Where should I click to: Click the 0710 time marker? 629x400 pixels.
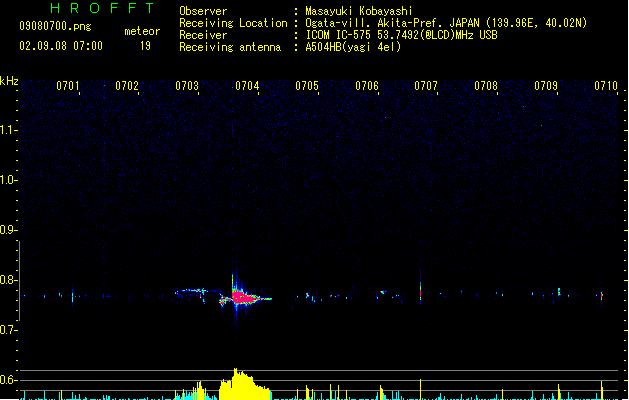pyautogui.click(x=606, y=86)
